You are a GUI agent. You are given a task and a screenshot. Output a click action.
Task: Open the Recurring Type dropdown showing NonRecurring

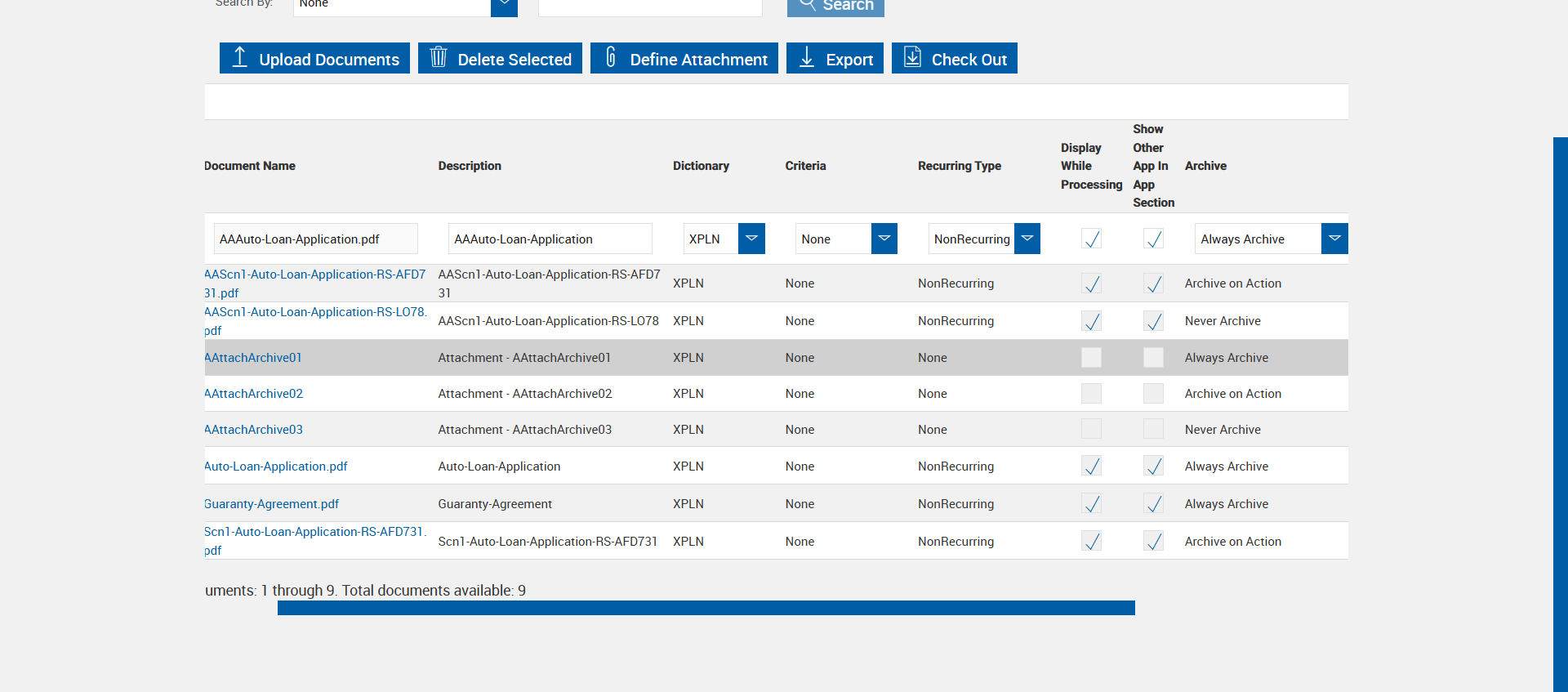point(984,239)
